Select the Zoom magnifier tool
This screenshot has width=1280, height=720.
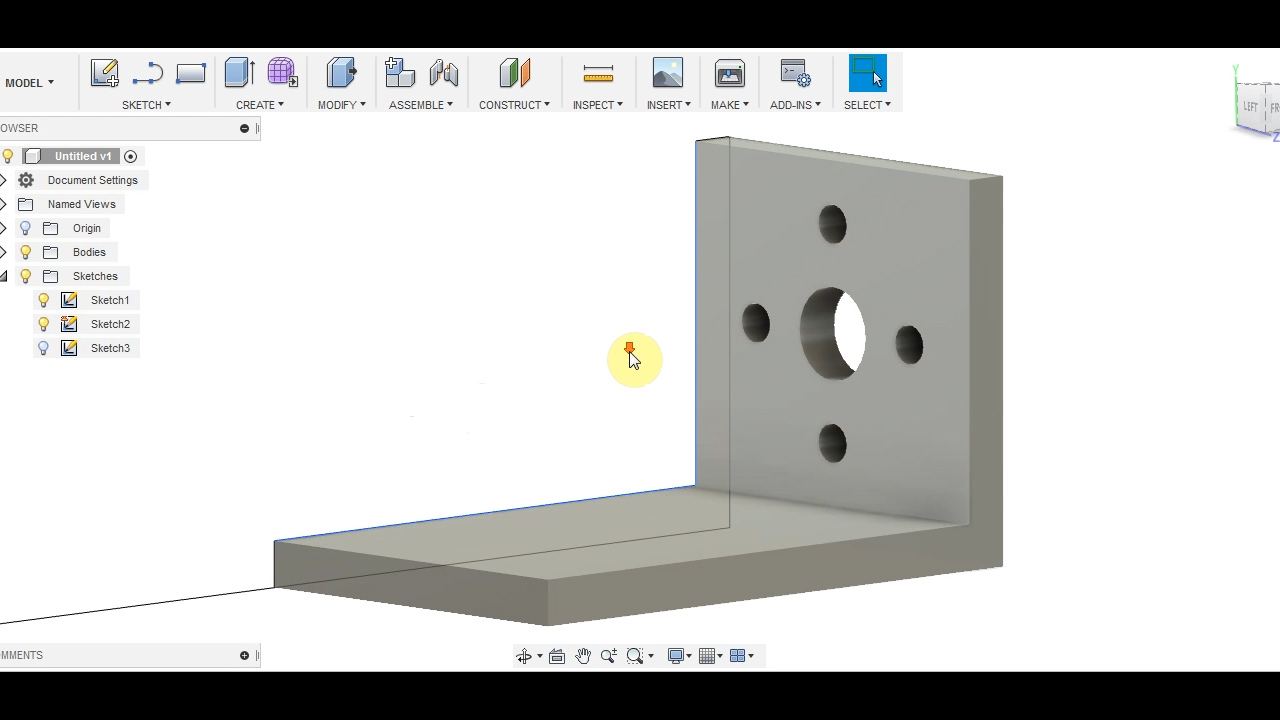tap(609, 656)
